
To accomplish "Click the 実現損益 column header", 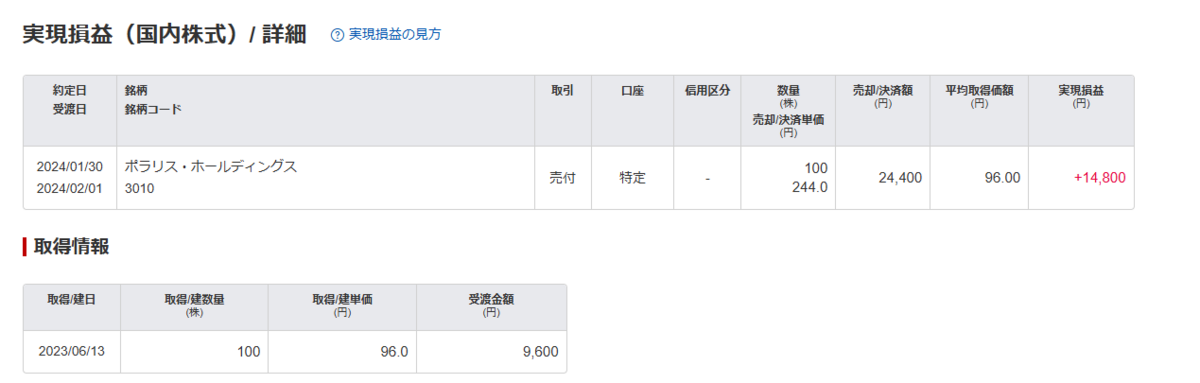I will click(1081, 95).
